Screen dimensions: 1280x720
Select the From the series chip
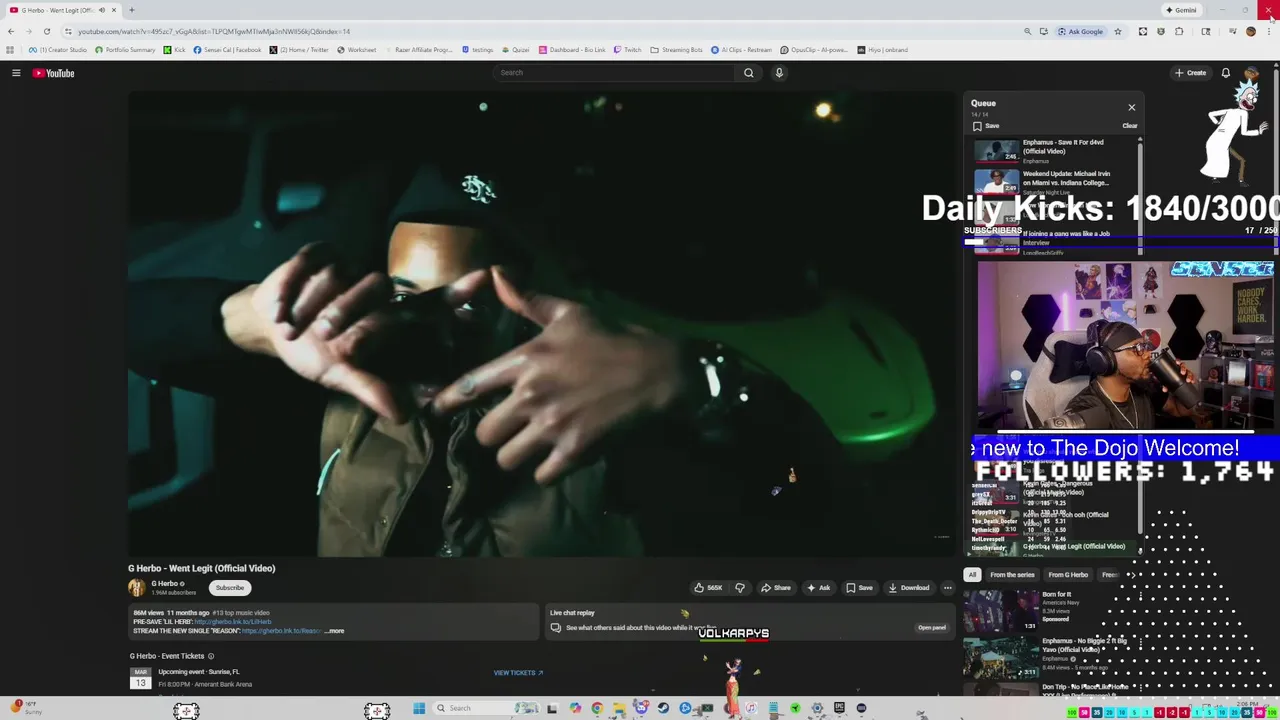point(1012,575)
